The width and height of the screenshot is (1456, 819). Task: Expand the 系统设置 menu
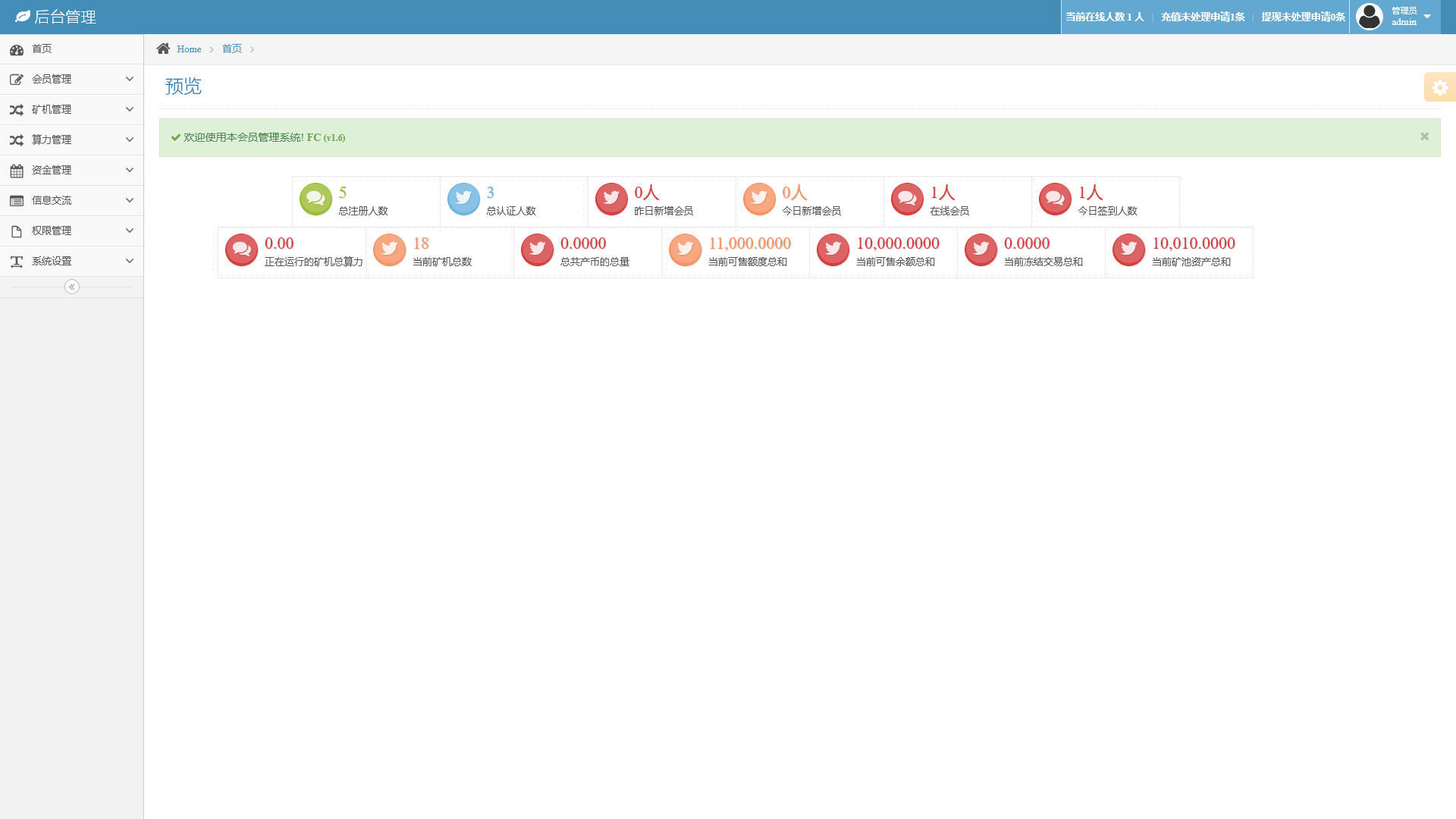72,261
